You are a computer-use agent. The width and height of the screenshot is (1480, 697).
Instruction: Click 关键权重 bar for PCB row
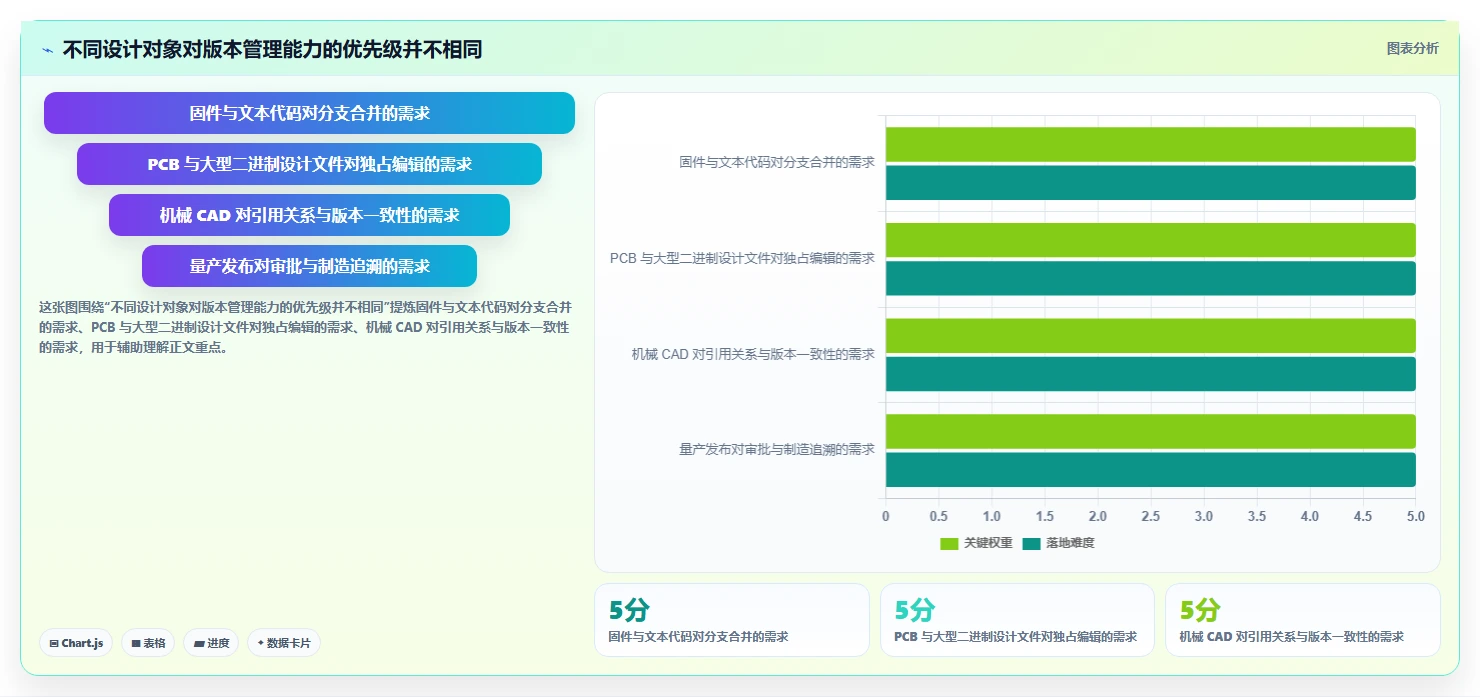click(x=1150, y=240)
